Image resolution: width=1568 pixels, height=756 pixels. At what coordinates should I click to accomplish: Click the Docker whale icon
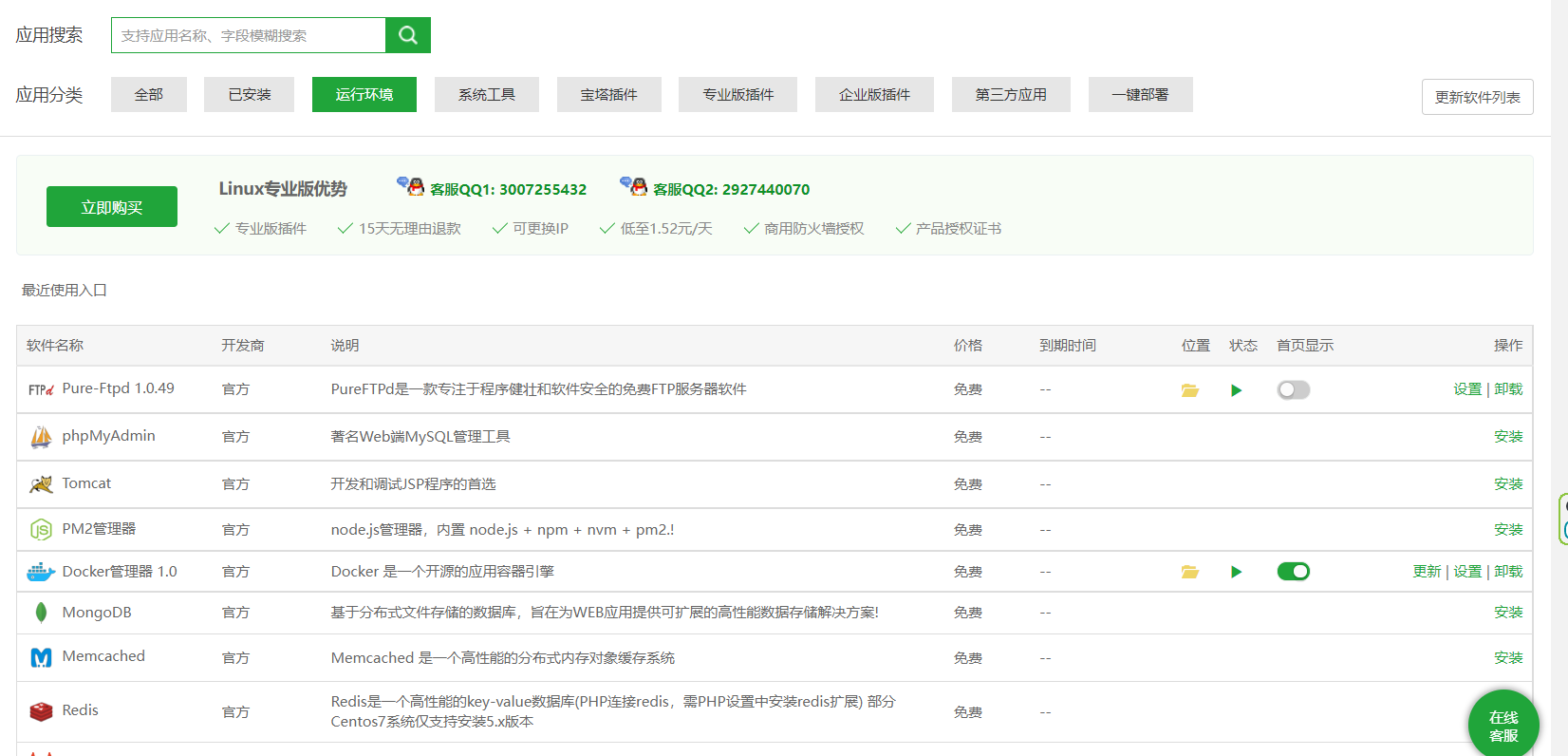click(41, 572)
